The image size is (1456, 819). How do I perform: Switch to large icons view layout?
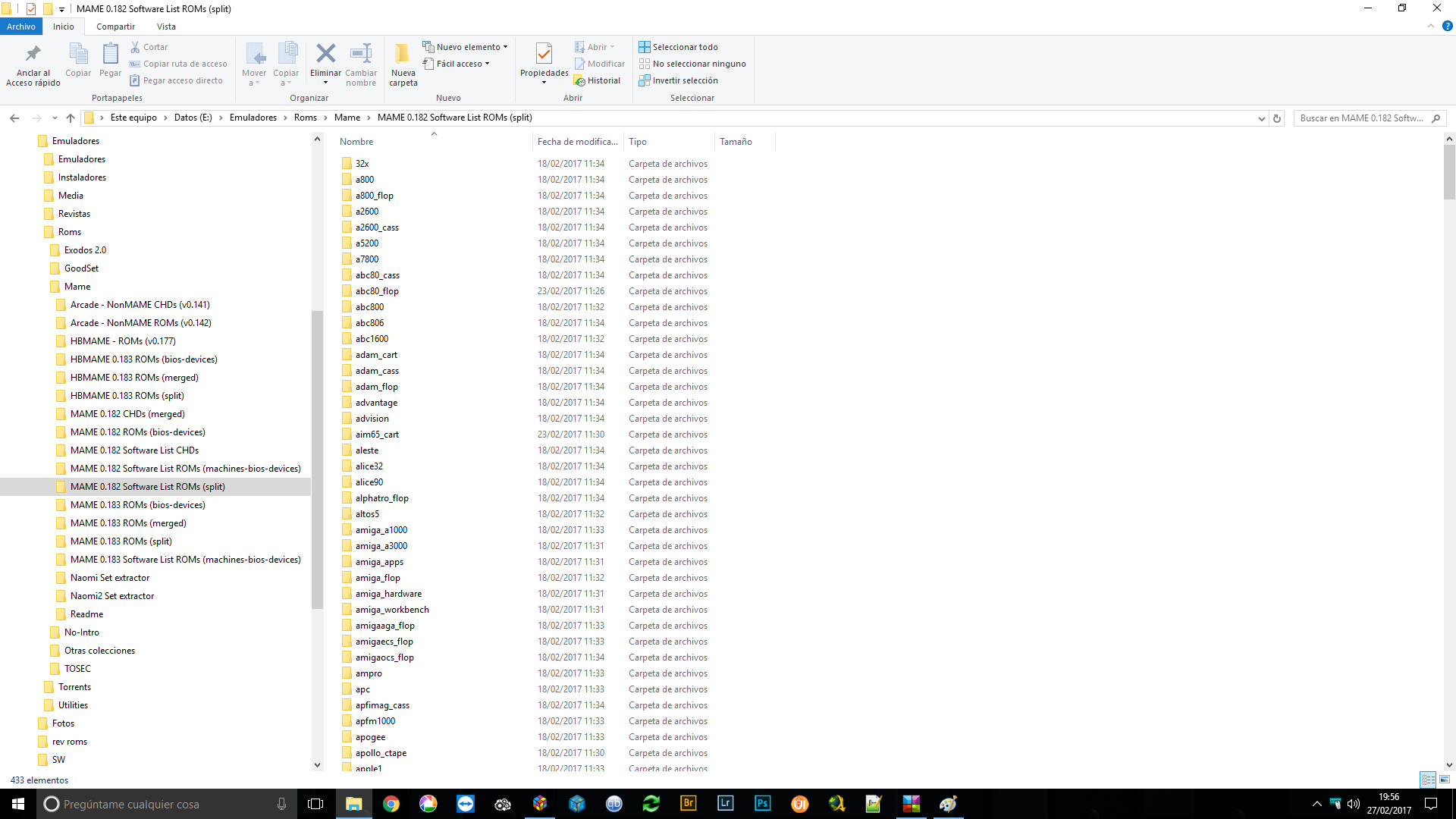(x=1445, y=780)
